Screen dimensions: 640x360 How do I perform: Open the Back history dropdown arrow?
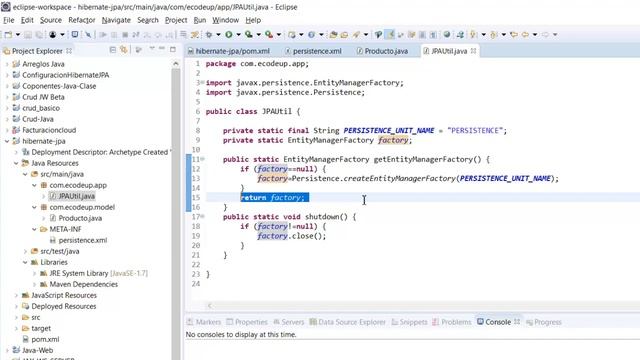tap(535, 35)
